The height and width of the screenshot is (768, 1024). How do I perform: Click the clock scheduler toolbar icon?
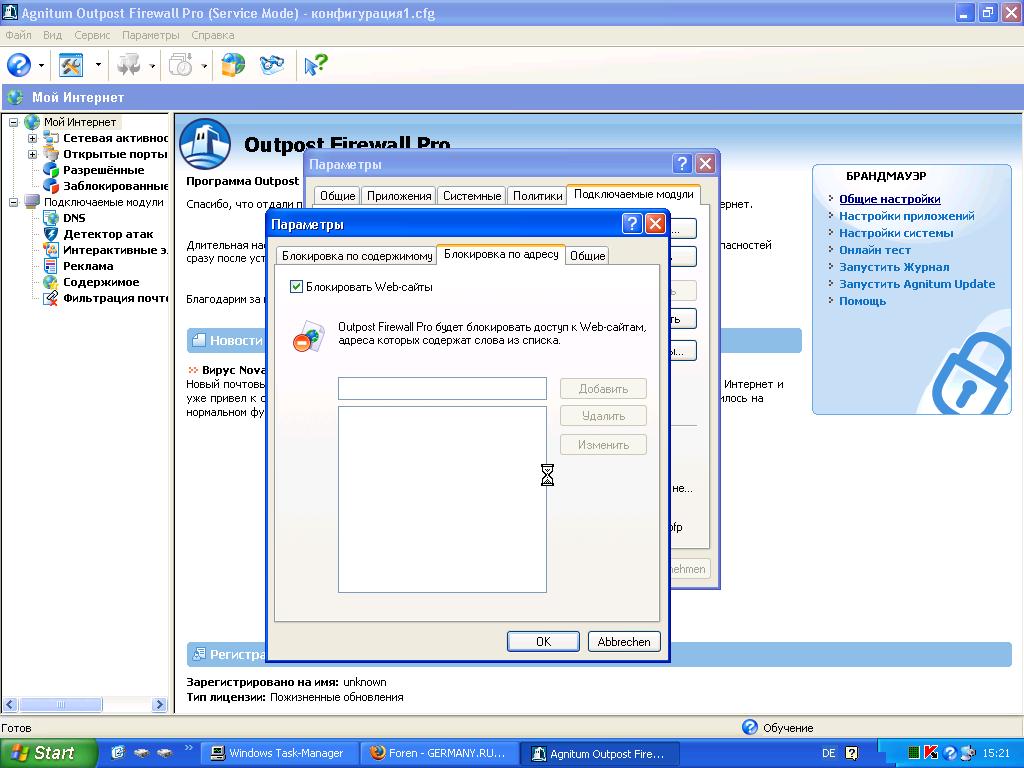(181, 65)
